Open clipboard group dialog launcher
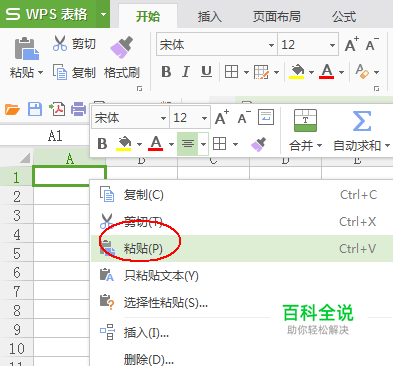Viewport: 393px width, 366px height. (x=140, y=89)
